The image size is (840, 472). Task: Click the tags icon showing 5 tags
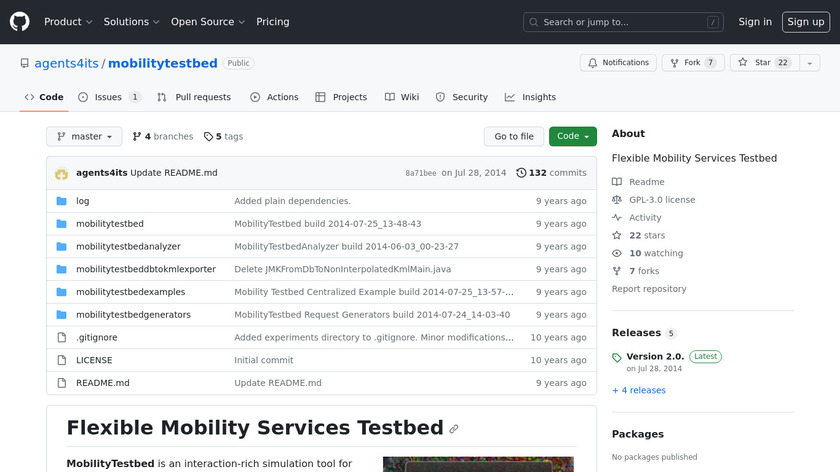pos(208,137)
